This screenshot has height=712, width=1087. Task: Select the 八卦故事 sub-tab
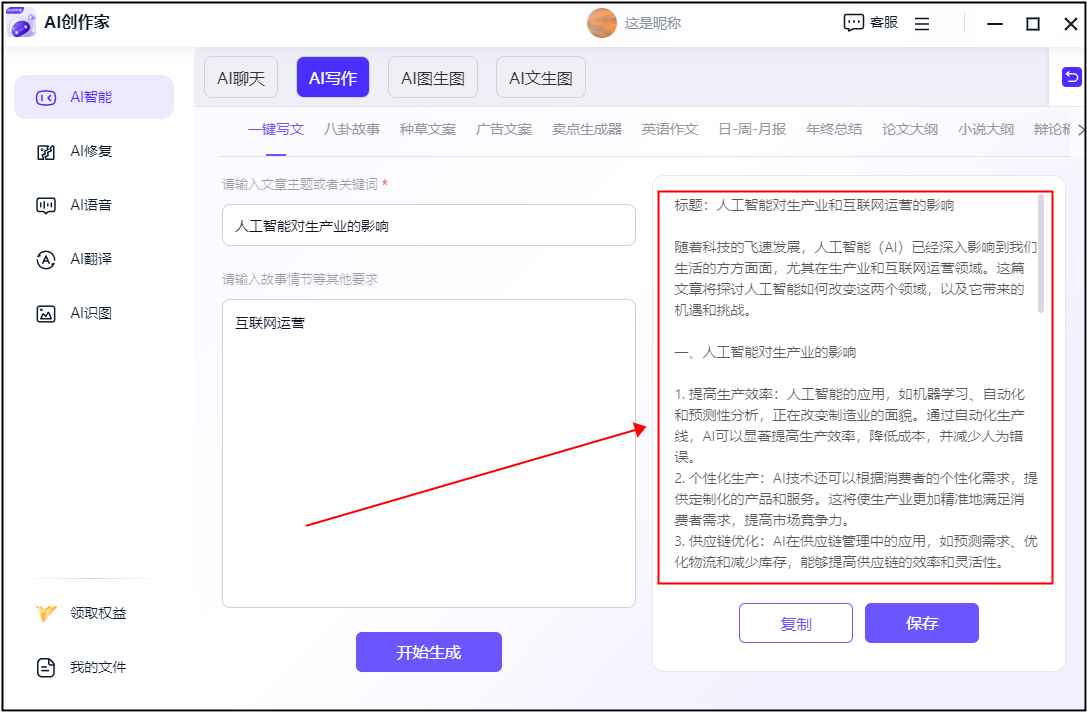click(x=352, y=129)
